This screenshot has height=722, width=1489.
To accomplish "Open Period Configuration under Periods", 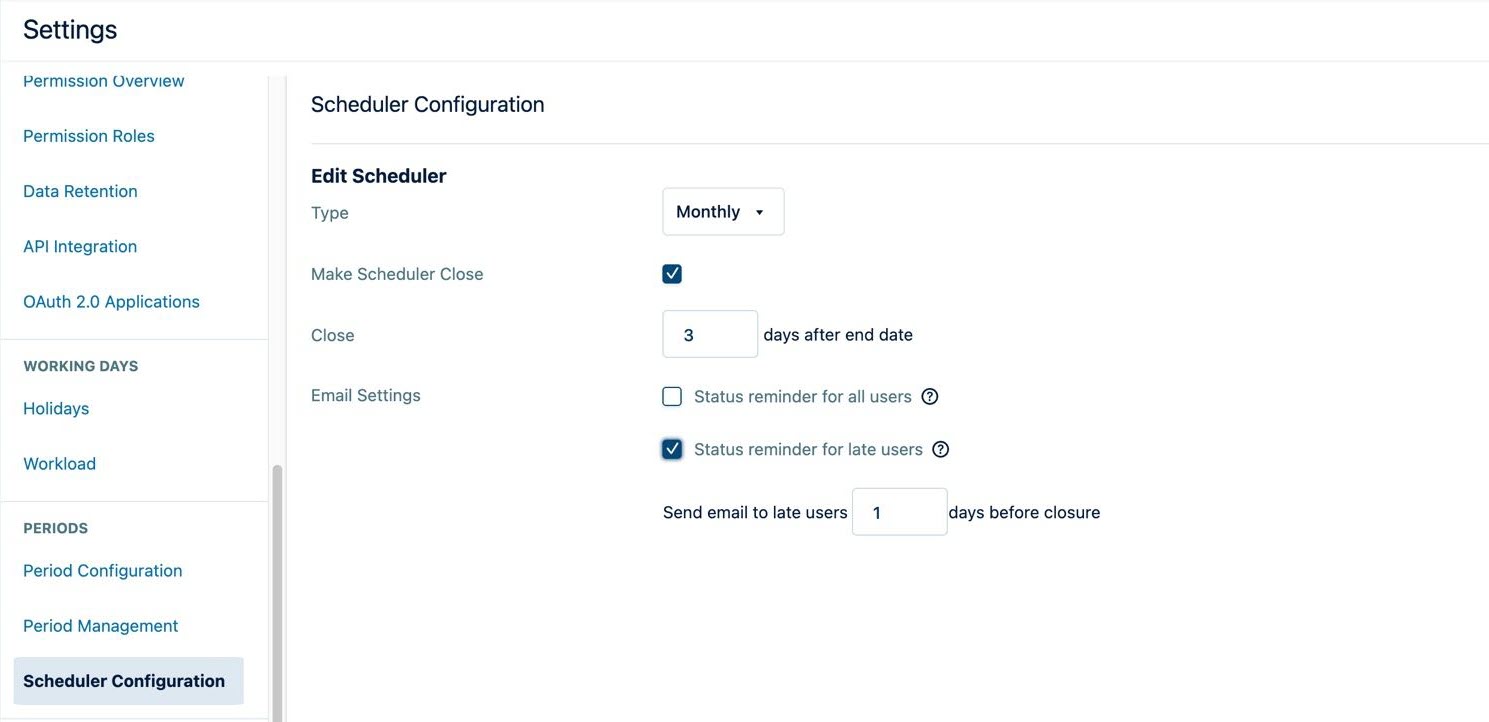I will click(102, 570).
